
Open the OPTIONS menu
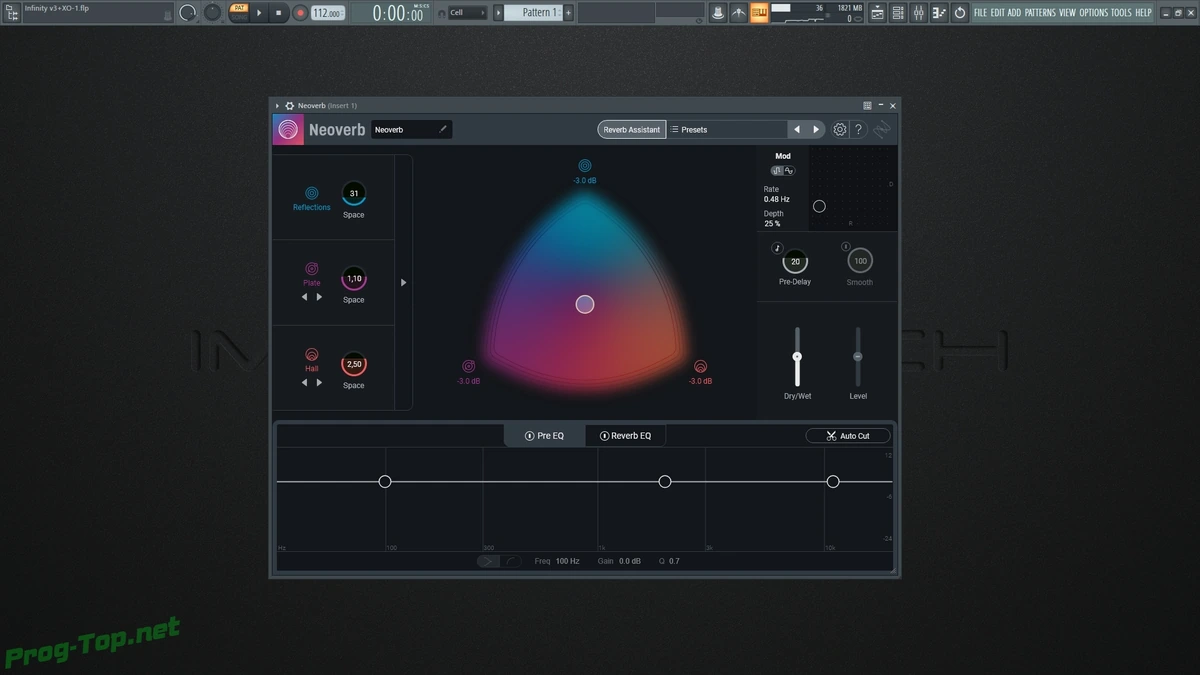pos(1094,13)
